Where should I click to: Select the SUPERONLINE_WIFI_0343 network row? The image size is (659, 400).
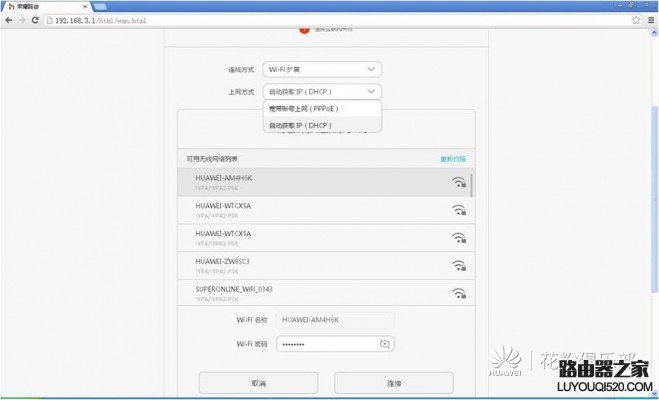[326, 292]
